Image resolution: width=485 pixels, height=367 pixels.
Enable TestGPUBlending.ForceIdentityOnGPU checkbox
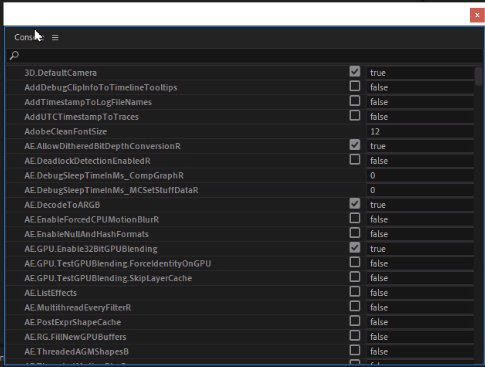tap(355, 262)
